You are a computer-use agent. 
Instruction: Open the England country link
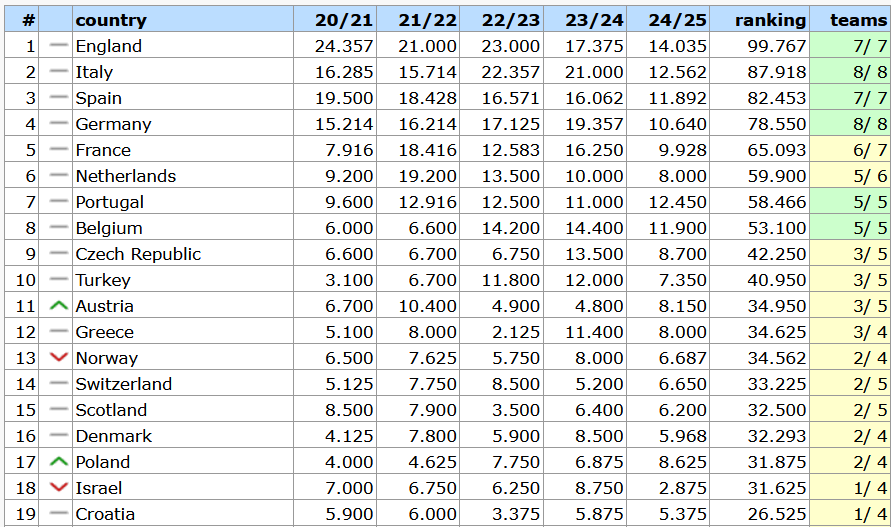(x=109, y=46)
